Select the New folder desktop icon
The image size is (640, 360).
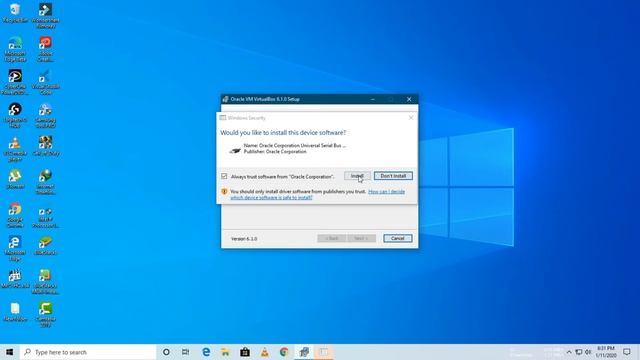(15, 312)
